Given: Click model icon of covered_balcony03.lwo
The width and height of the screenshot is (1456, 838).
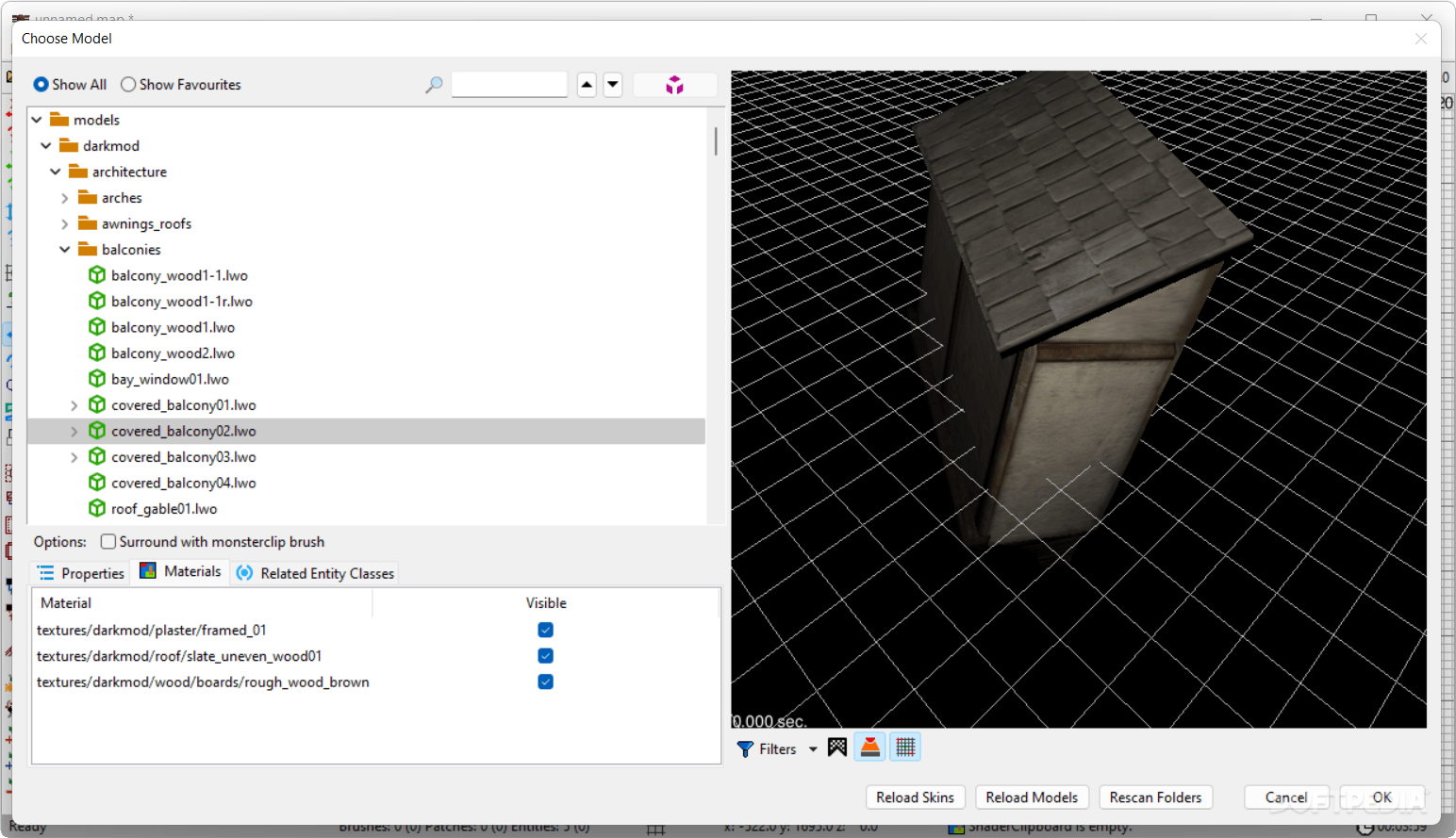Looking at the screenshot, I should (x=97, y=456).
